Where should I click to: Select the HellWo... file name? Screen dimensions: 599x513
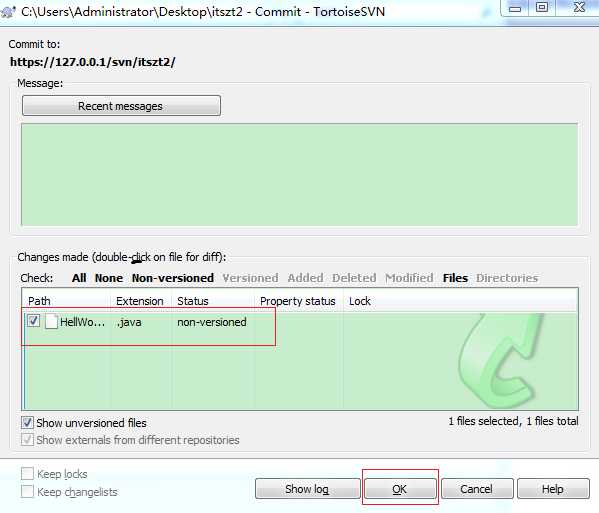point(82,322)
